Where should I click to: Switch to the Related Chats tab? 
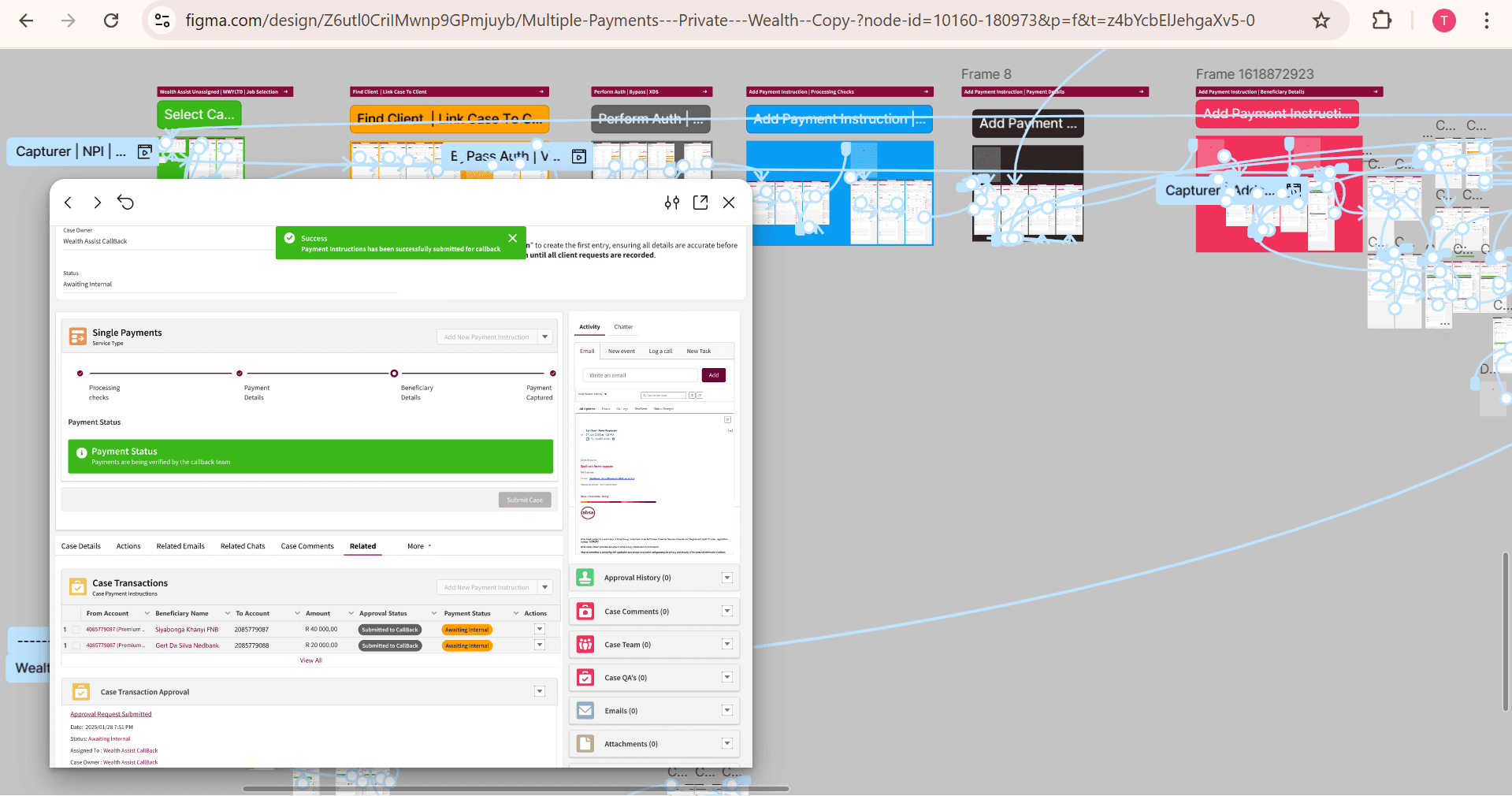pyautogui.click(x=243, y=546)
